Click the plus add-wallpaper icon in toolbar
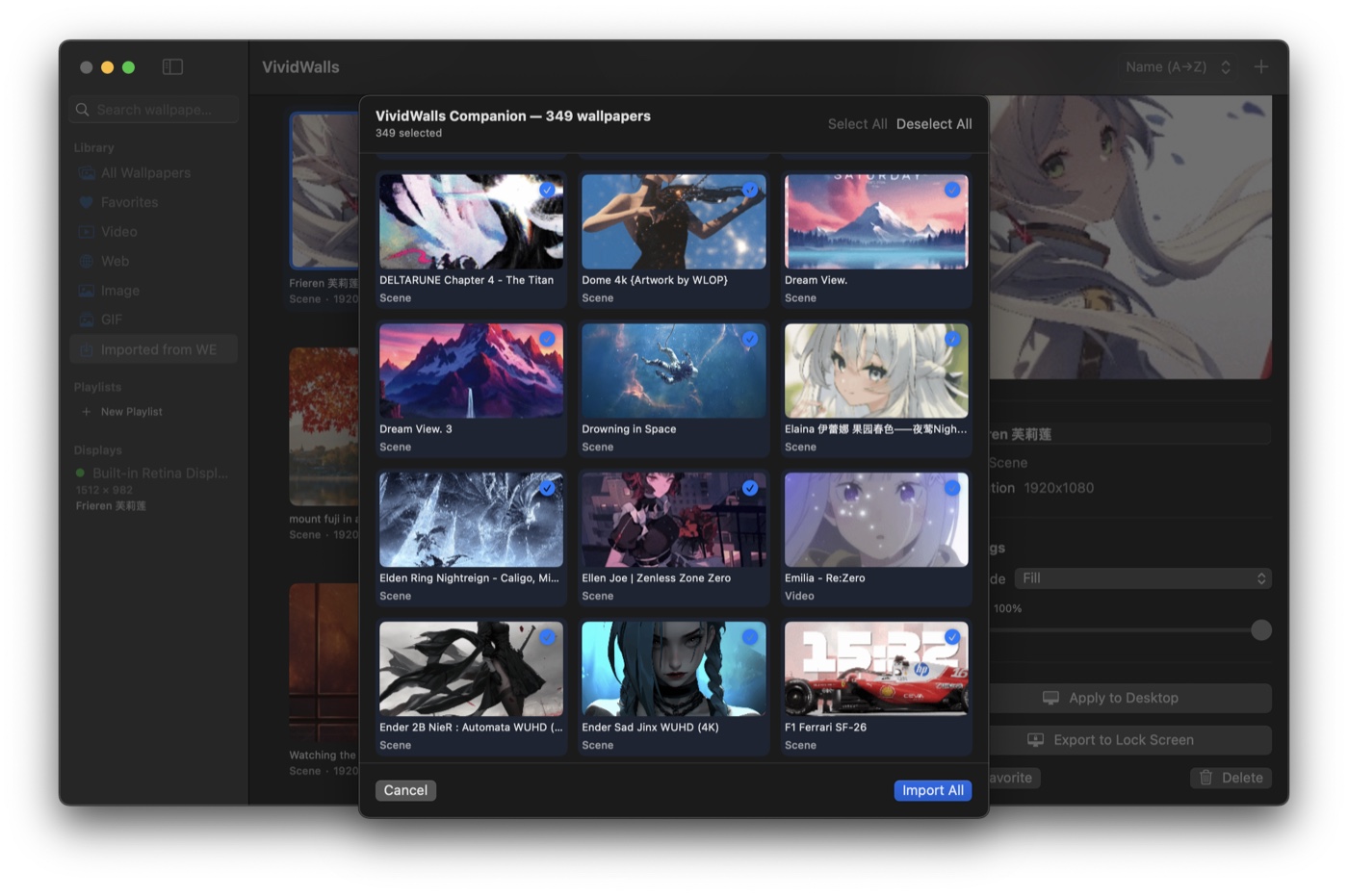Viewport: 1348px width, 896px height. (1260, 66)
